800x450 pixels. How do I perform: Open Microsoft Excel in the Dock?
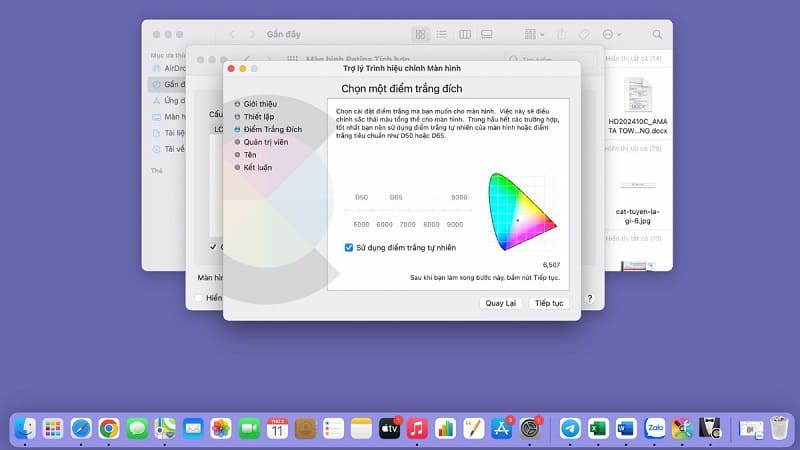(x=598, y=428)
